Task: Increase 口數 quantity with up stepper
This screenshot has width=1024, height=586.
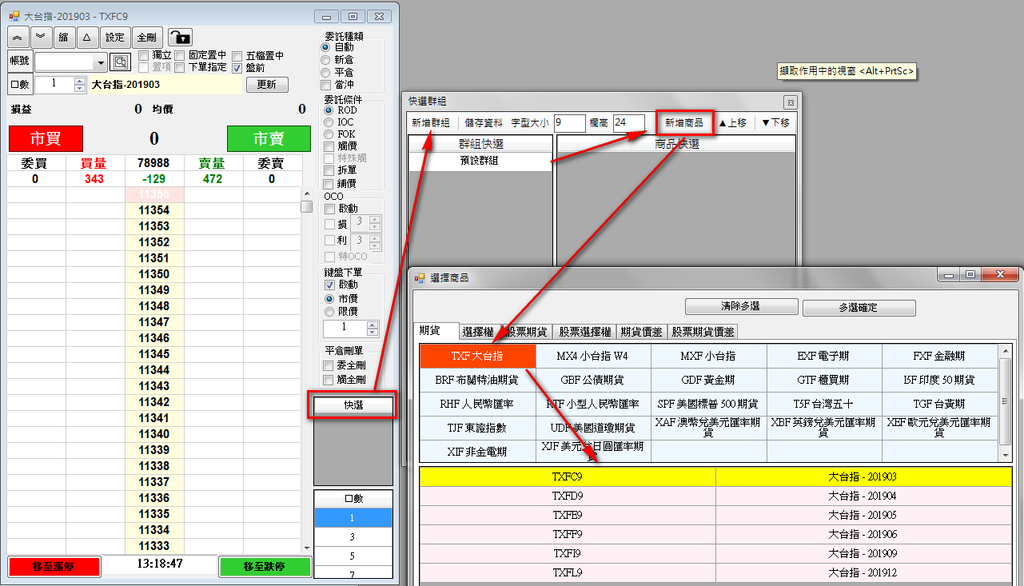Action: click(x=80, y=81)
